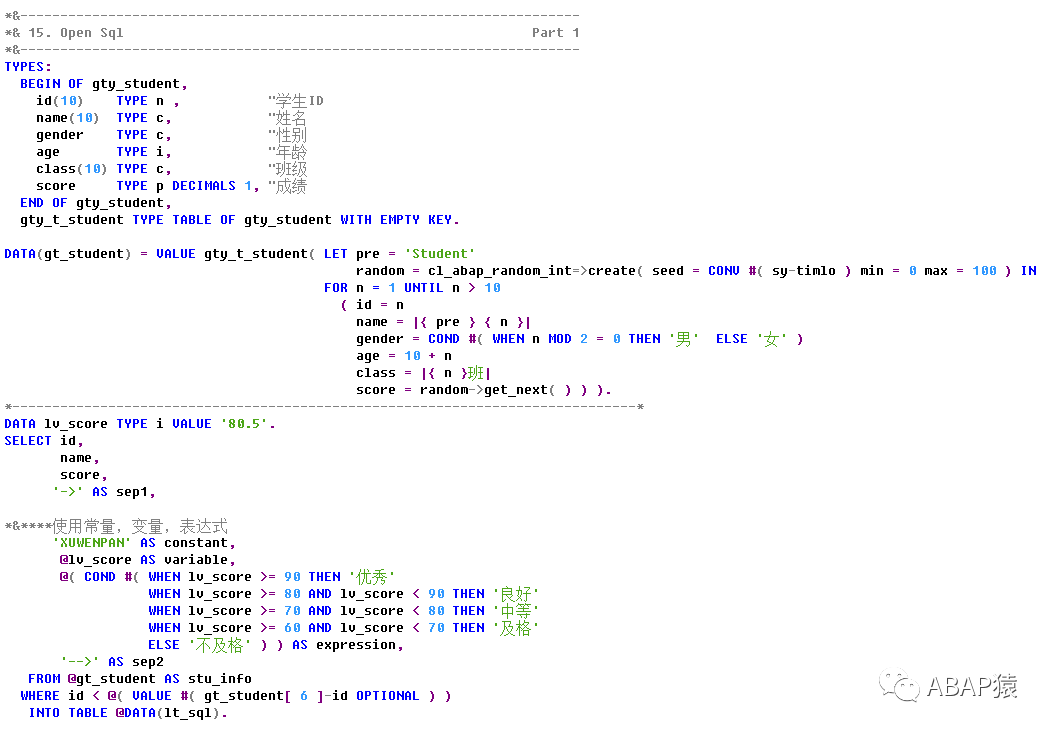1052x733 pixels.
Task: Click the '成绩' comment
Action: coord(291,186)
